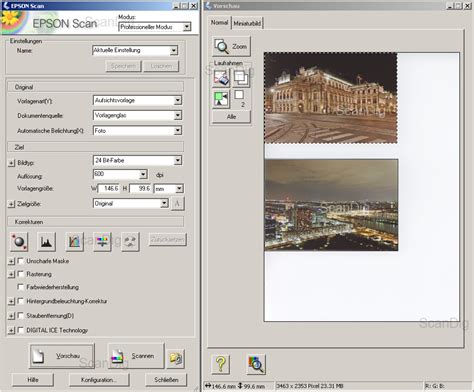
Task: Click the auto exposure icon under Korrekturen
Action: point(19,241)
